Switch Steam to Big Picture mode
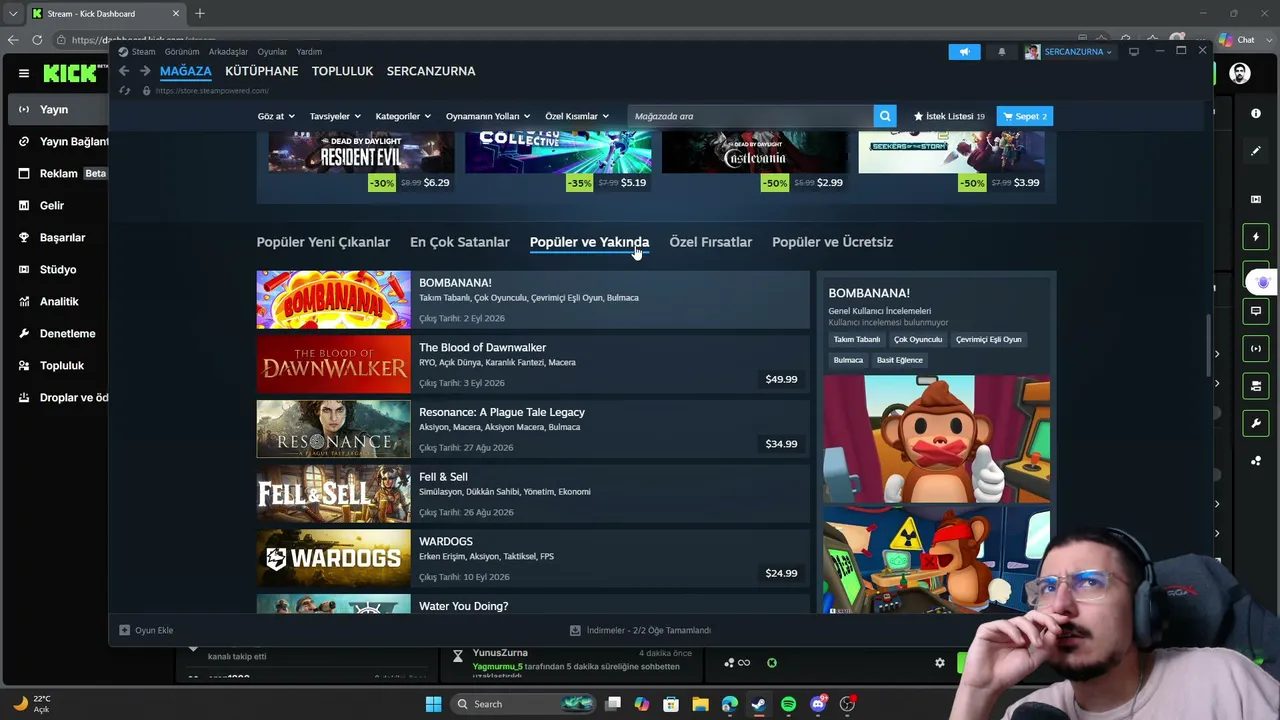1280x720 pixels. click(x=1134, y=52)
